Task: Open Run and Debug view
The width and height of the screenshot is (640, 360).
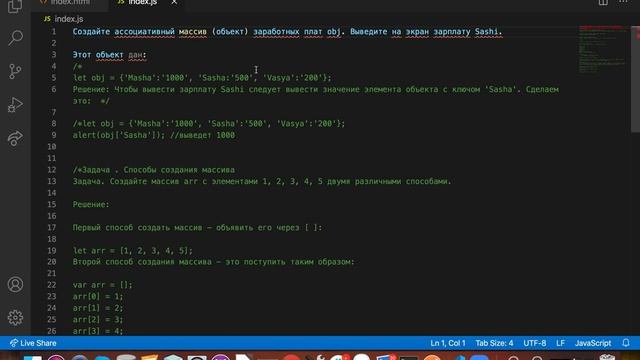Action: click(15, 105)
